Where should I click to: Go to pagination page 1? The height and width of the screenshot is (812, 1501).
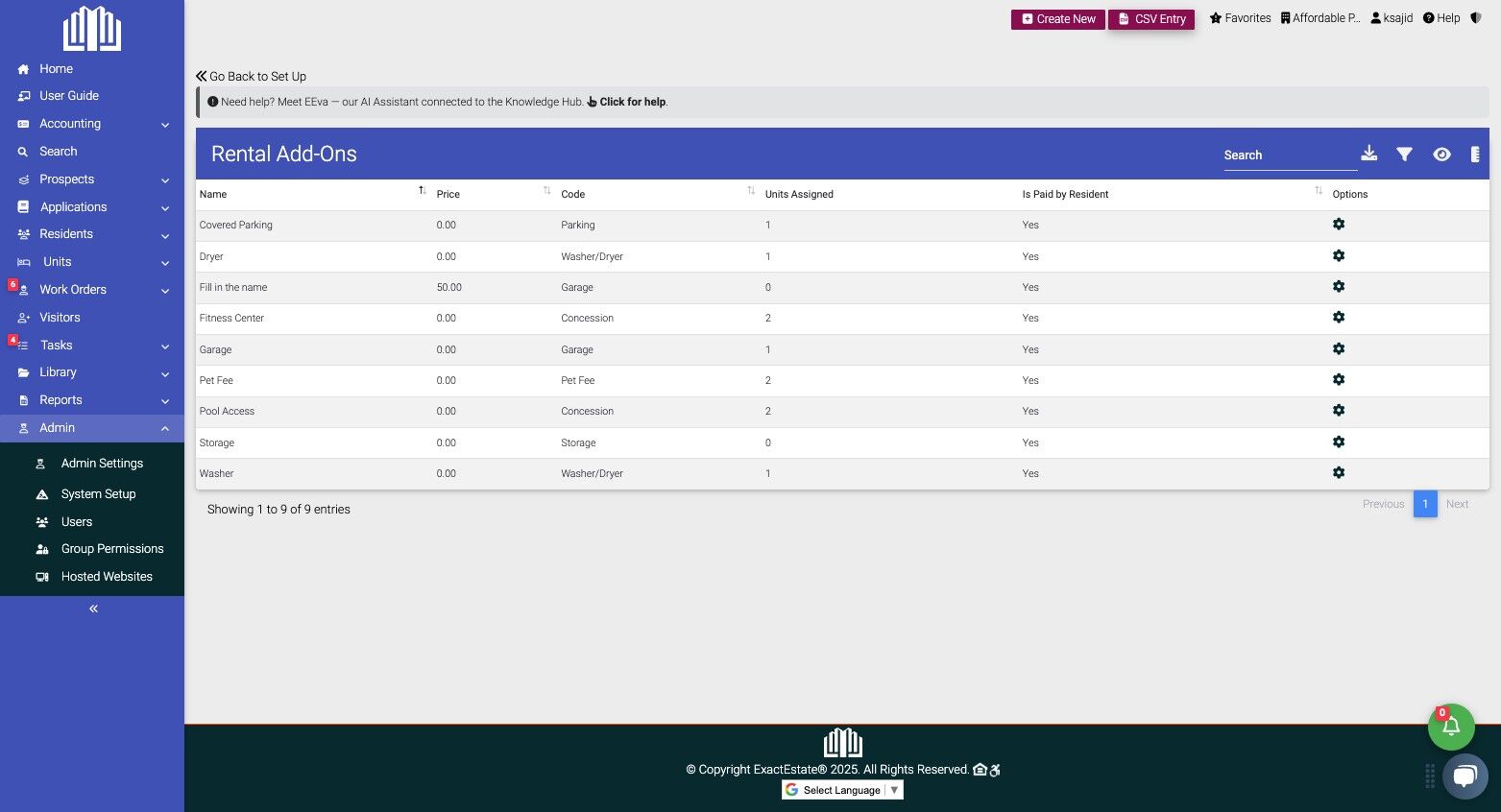click(x=1425, y=504)
